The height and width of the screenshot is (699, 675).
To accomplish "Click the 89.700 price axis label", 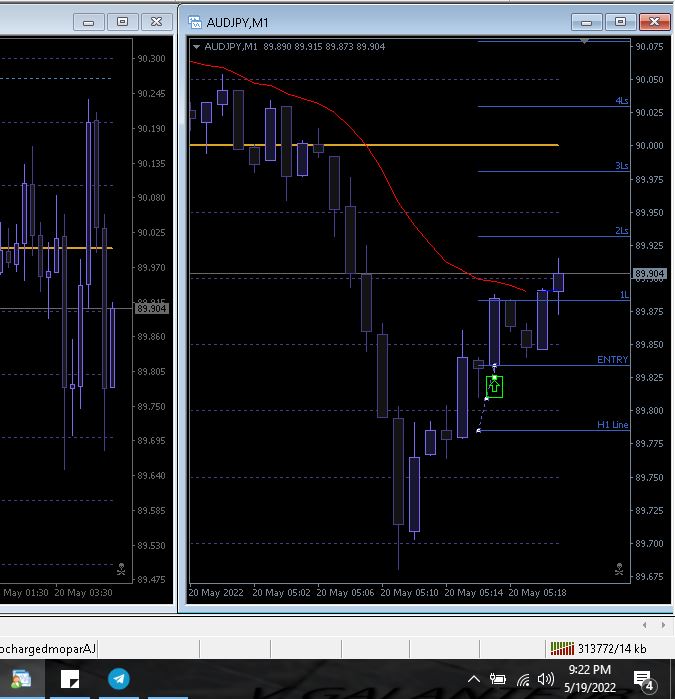I will 649,543.
